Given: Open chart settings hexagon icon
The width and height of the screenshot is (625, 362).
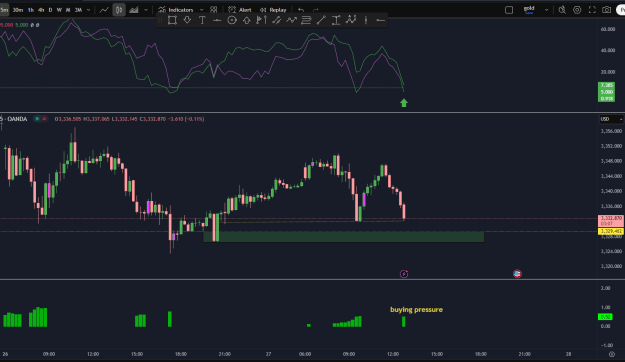Looking at the screenshot, I should pyautogui.click(x=577, y=10).
